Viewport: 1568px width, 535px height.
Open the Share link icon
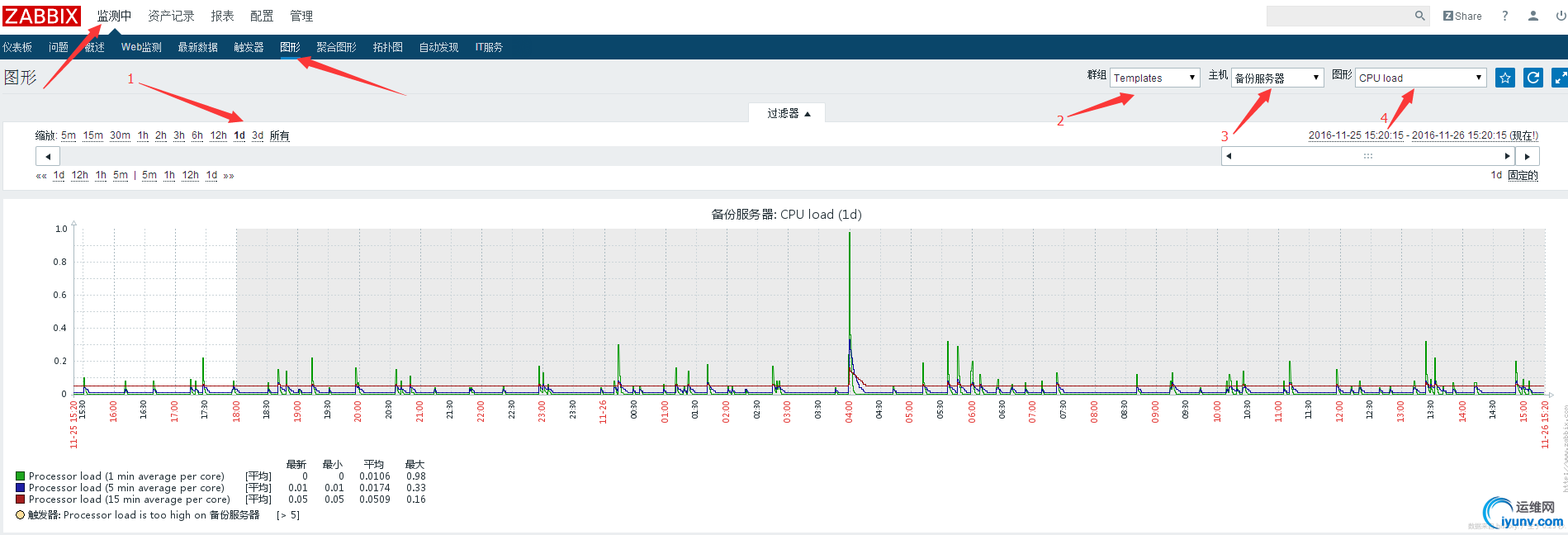click(1462, 16)
